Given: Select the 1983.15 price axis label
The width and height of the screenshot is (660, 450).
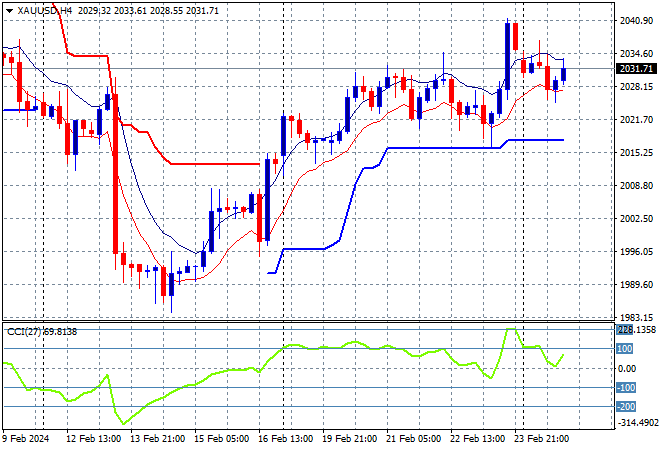Looking at the screenshot, I should tap(636, 317).
